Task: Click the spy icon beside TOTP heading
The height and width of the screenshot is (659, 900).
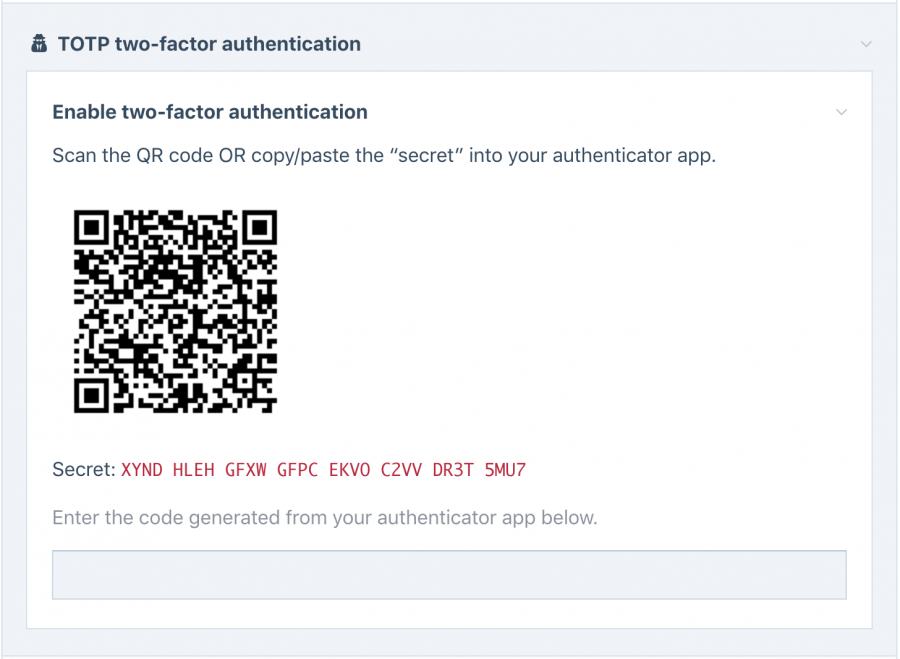Action: click(x=39, y=44)
